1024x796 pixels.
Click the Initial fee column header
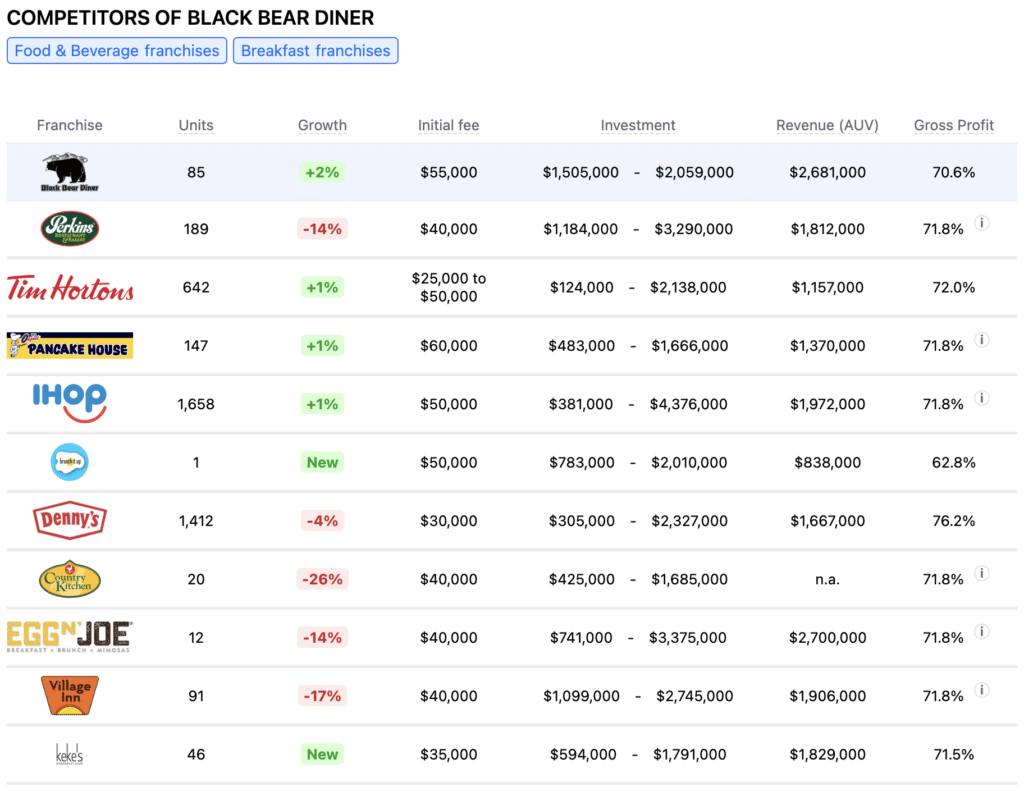click(449, 125)
